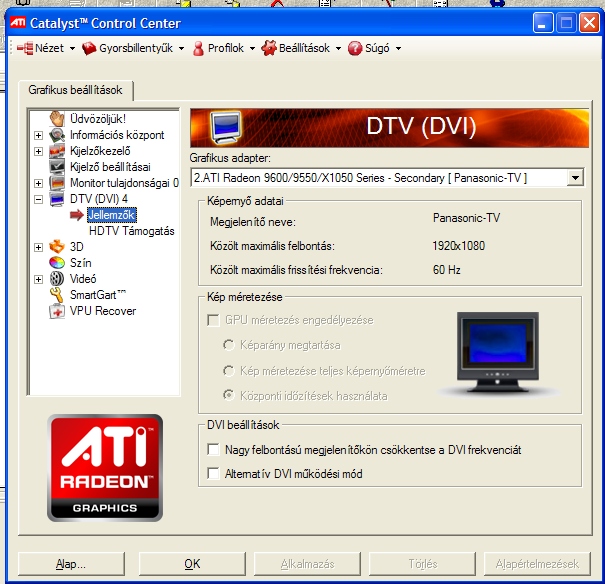Click the VPU Recover tree label

click(103, 311)
